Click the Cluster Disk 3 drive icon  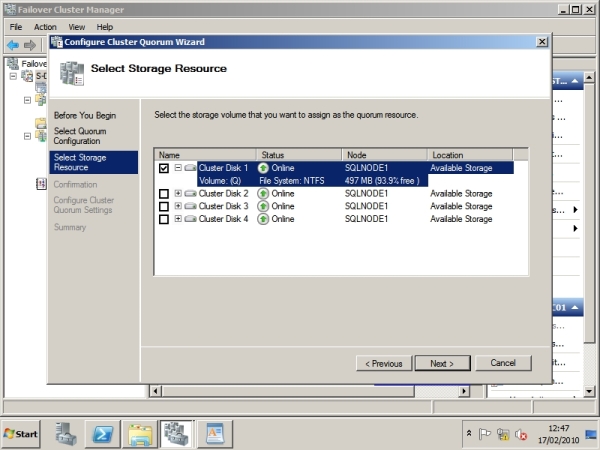click(x=190, y=206)
